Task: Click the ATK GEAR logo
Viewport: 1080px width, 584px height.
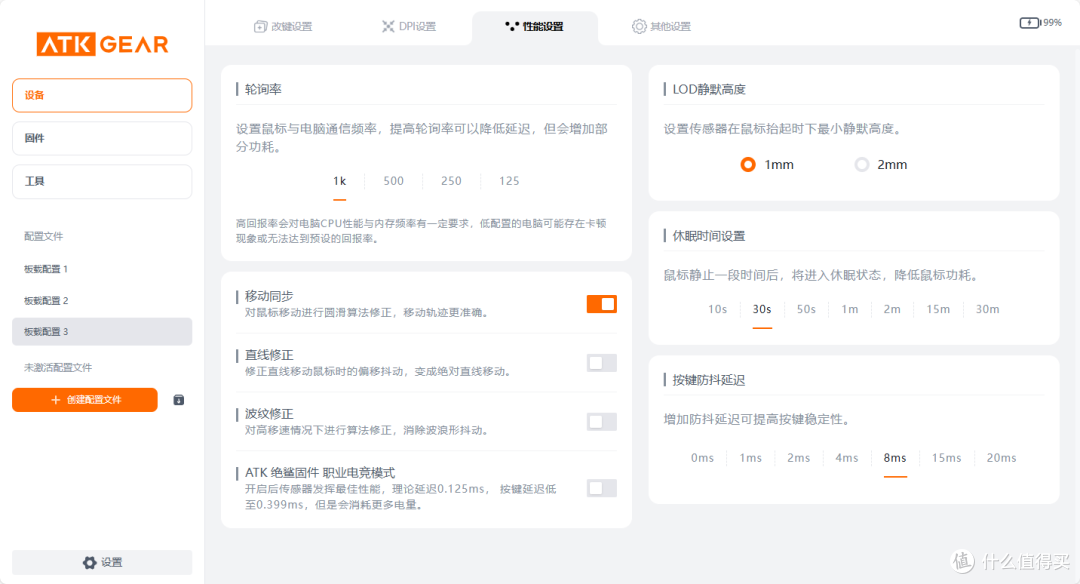Action: pos(103,44)
